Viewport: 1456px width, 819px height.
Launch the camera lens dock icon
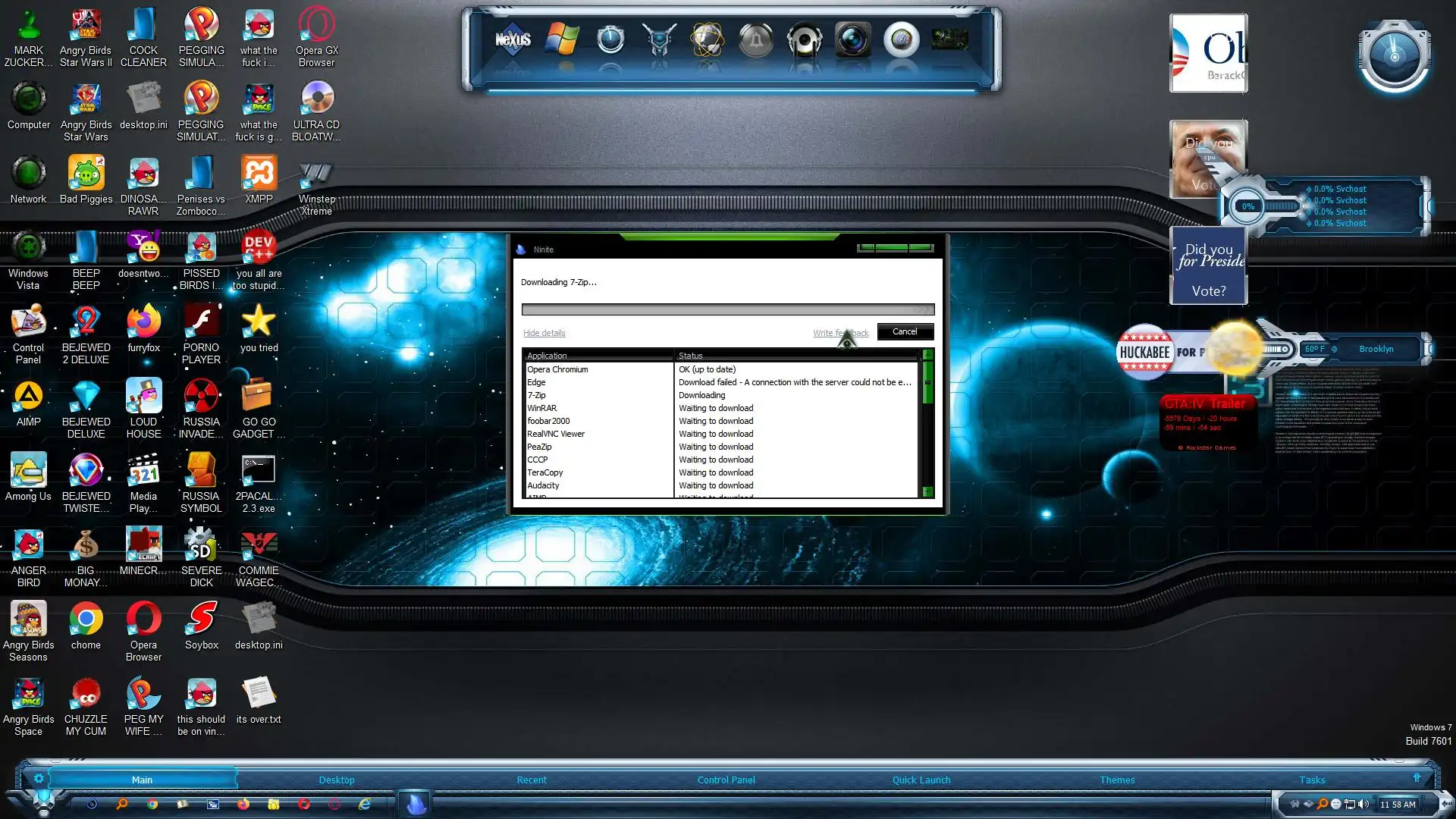click(852, 39)
